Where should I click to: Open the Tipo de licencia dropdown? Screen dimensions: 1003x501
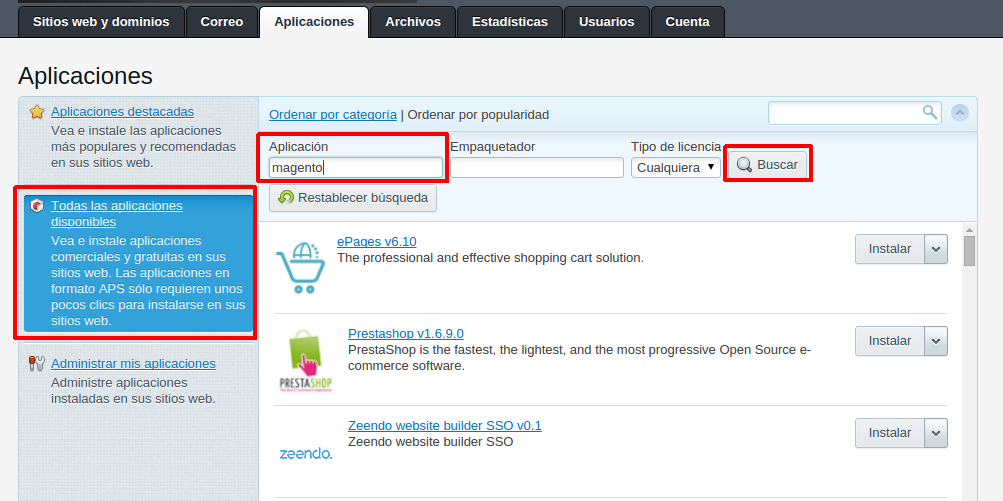click(676, 167)
